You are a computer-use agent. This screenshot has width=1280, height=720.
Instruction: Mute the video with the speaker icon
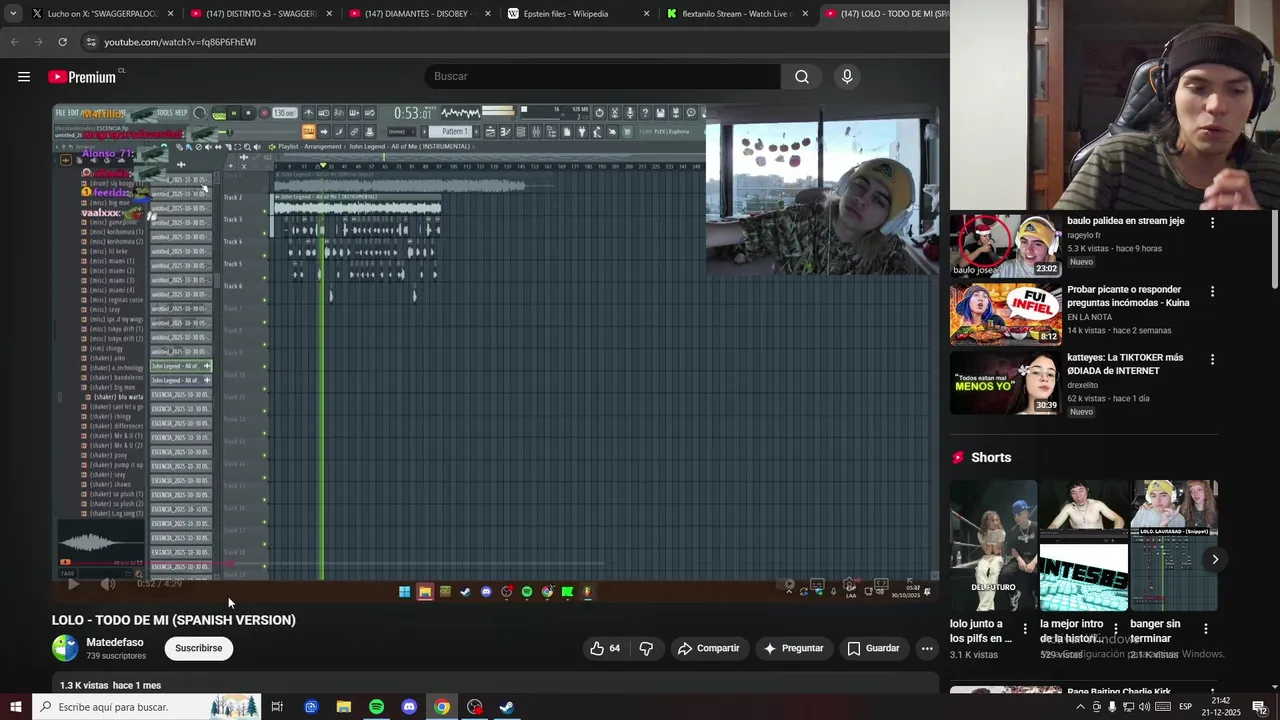coord(108,584)
